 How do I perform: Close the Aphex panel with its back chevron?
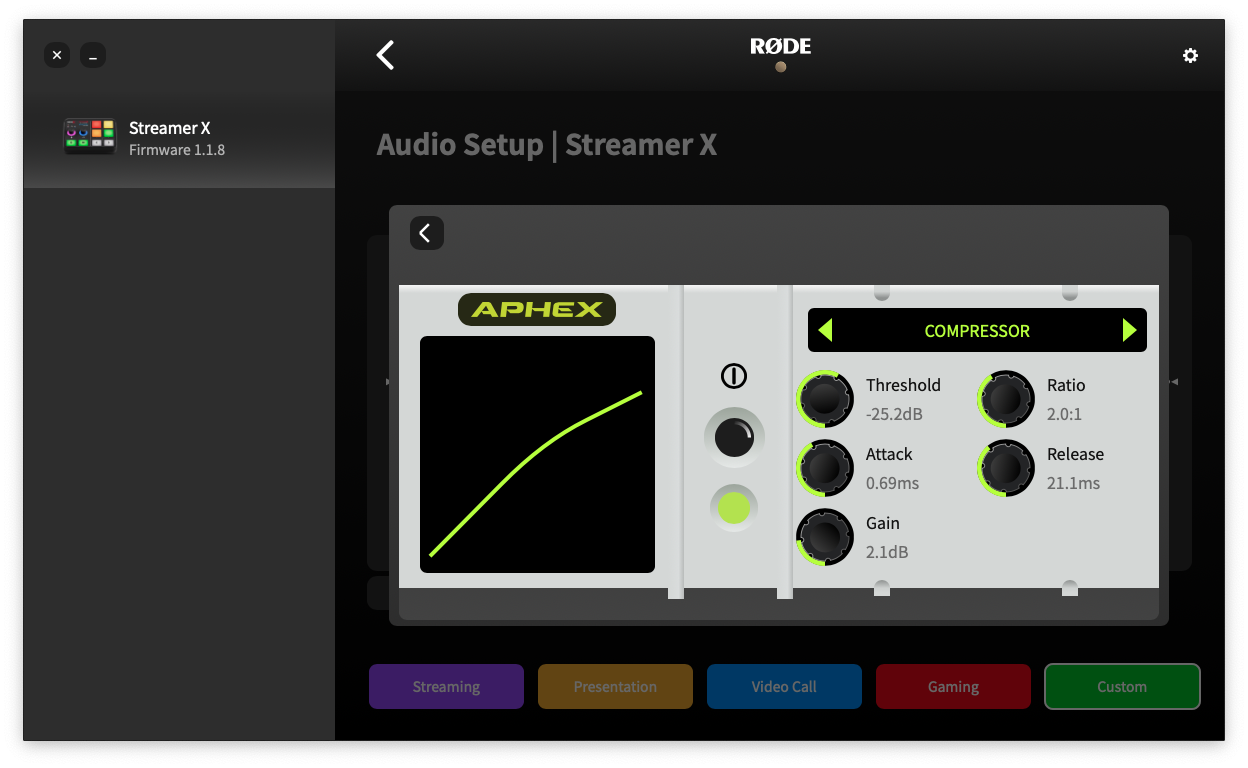pos(426,233)
